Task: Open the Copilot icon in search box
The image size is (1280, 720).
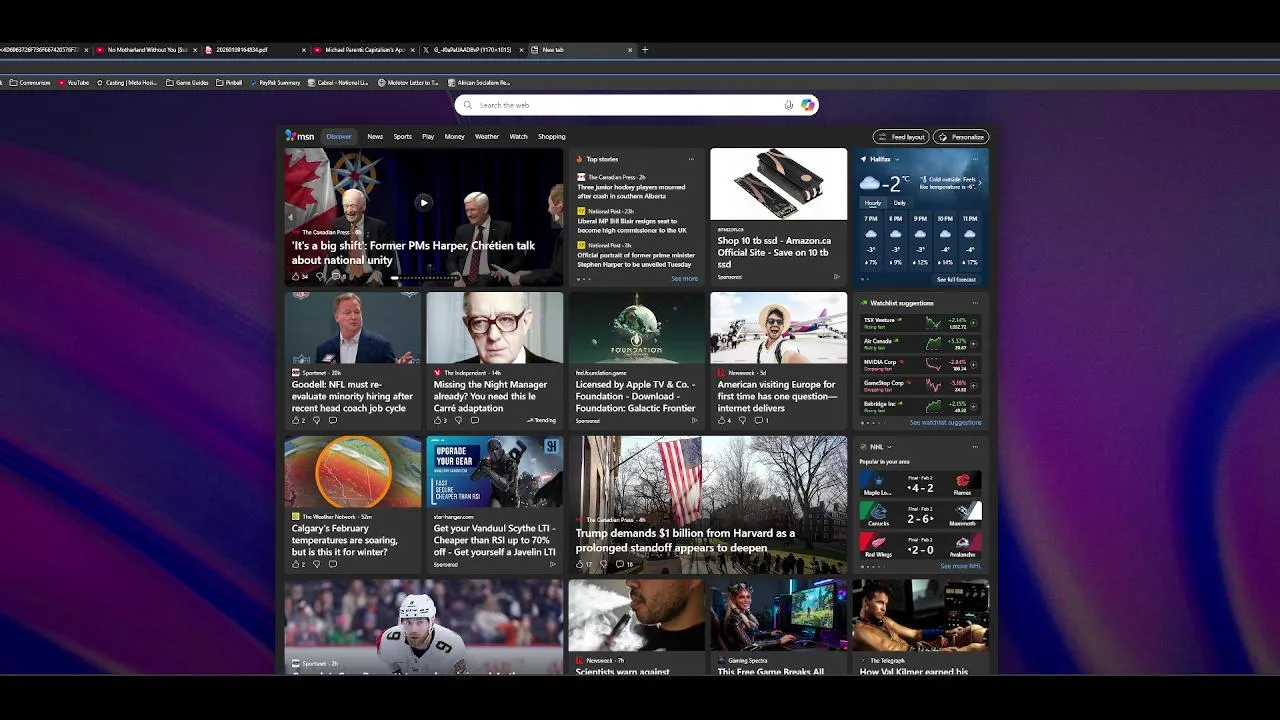Action: click(807, 105)
